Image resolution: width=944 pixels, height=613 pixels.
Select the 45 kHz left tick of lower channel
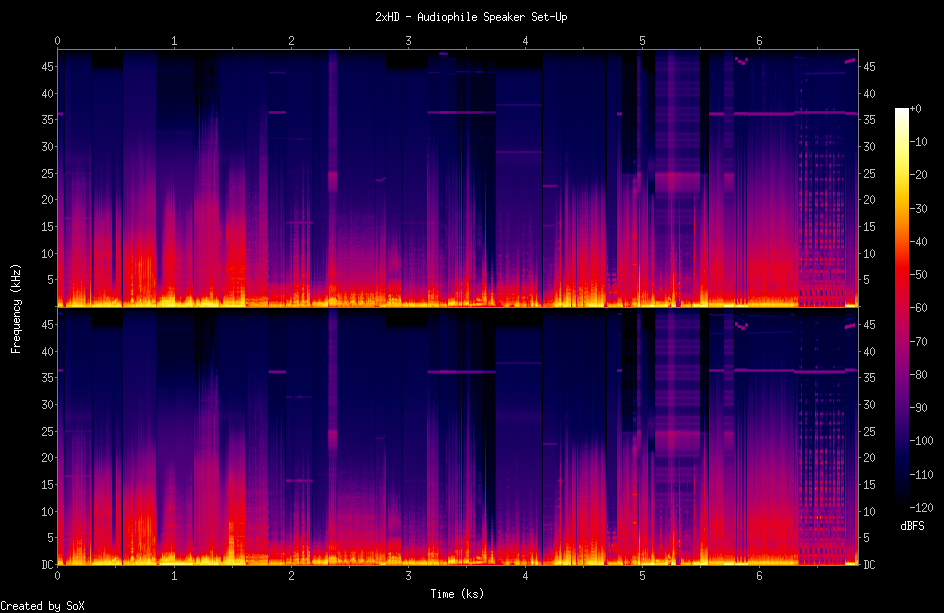coord(45,325)
